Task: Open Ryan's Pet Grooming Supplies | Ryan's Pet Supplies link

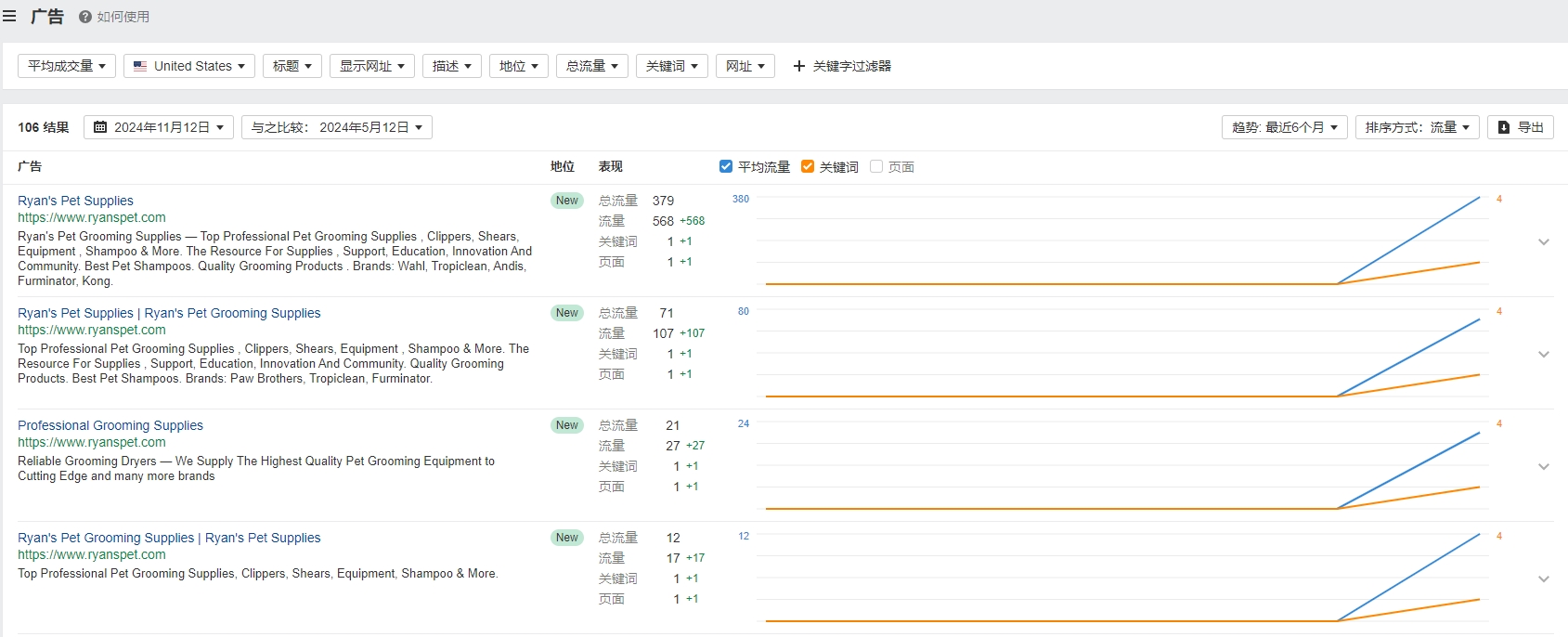Action: 169,538
